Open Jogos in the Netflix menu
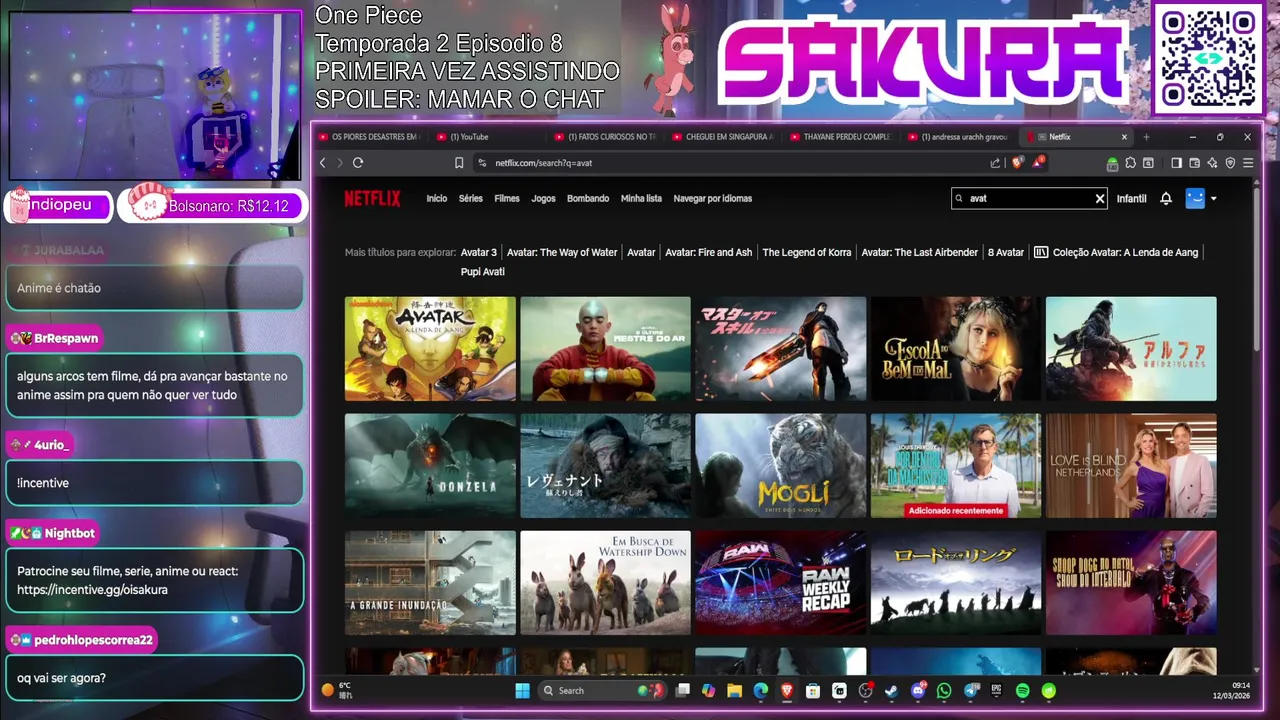Screen dimensions: 1280x720 pos(543,198)
